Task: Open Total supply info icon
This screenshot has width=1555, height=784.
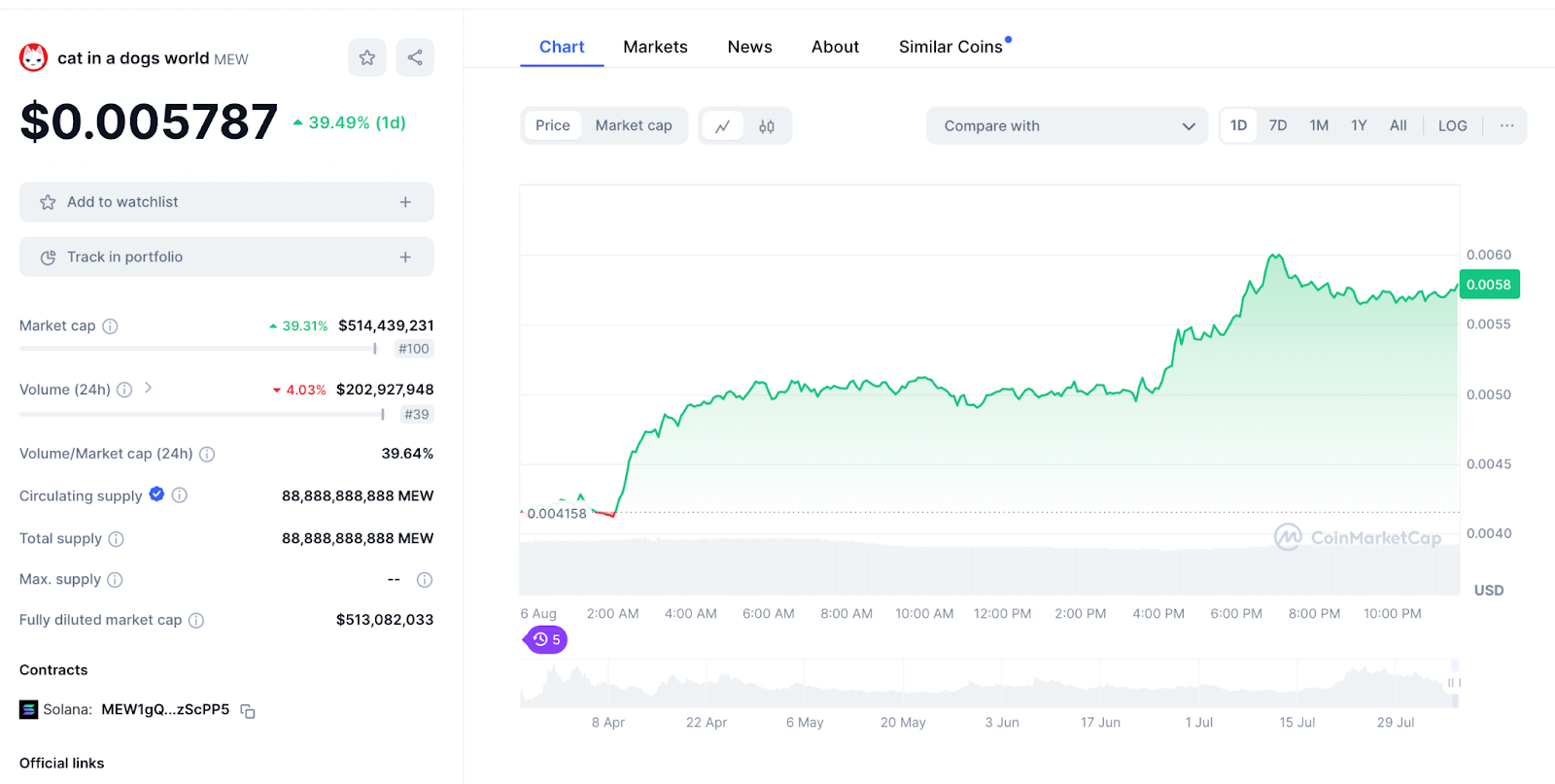Action: point(116,539)
